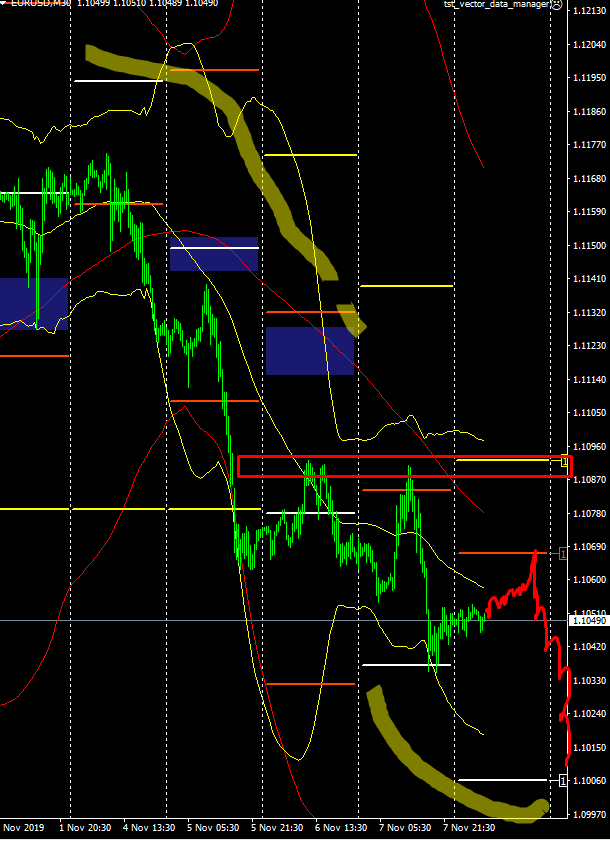Click the "6 Nov 13:30" time label
This screenshot has height=841, width=610.
pos(342,828)
